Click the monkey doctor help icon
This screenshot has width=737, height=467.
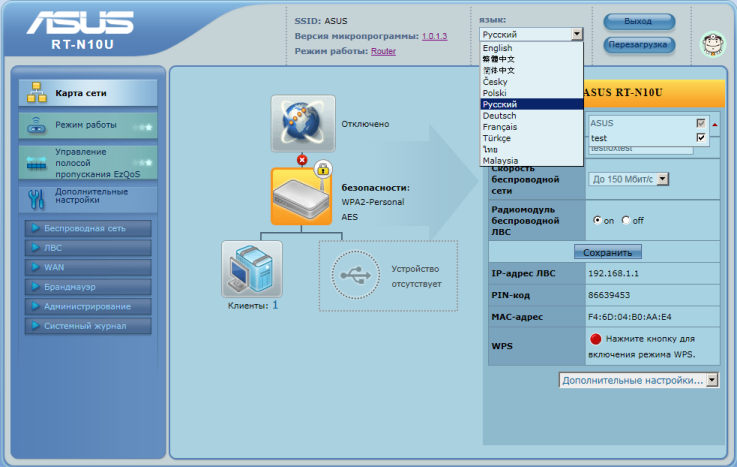(x=713, y=44)
